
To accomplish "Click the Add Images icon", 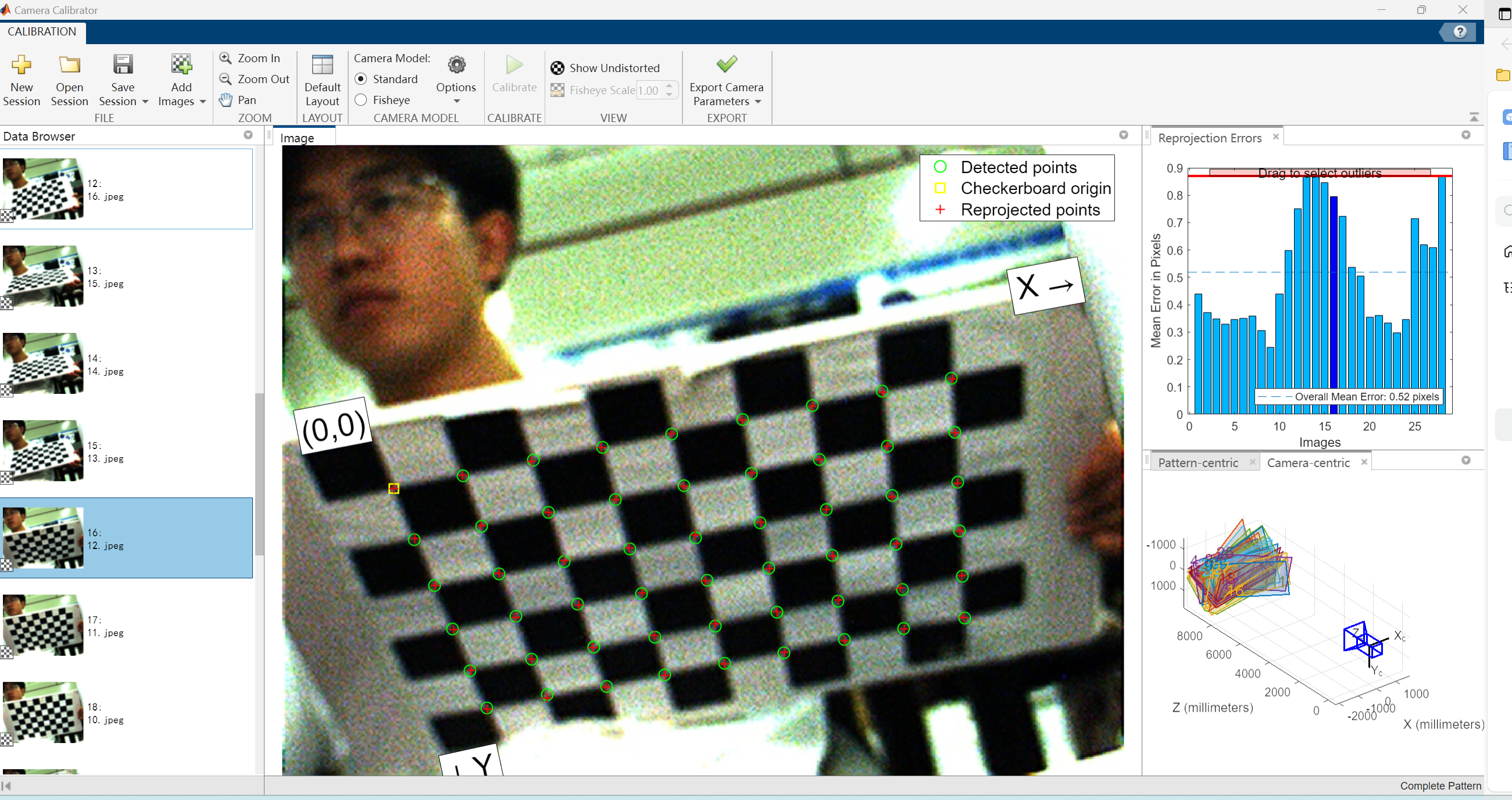I will point(181,65).
